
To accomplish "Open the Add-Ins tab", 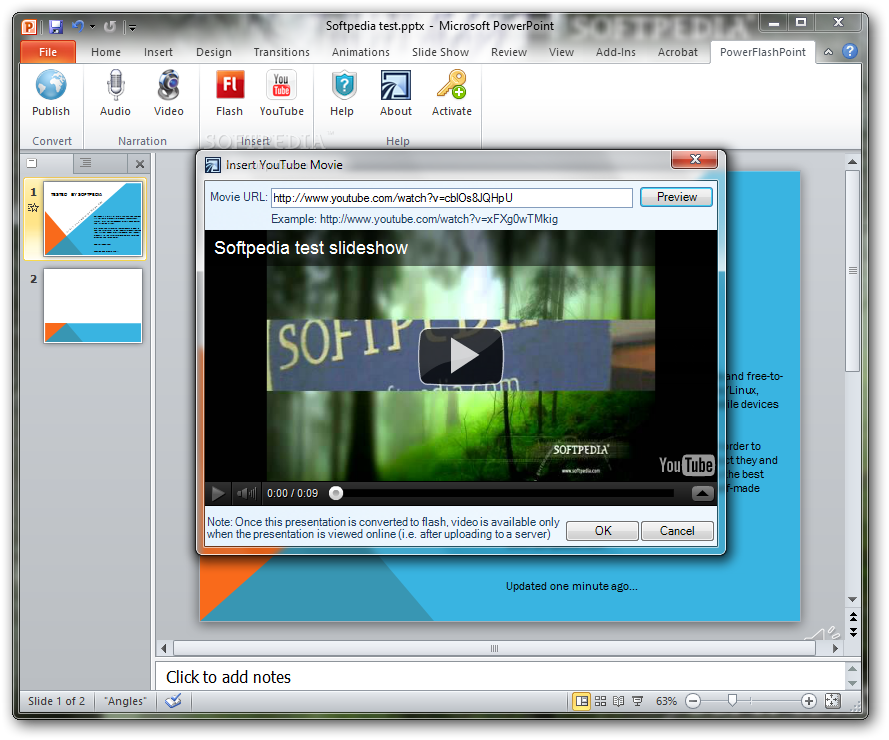I will point(615,52).
